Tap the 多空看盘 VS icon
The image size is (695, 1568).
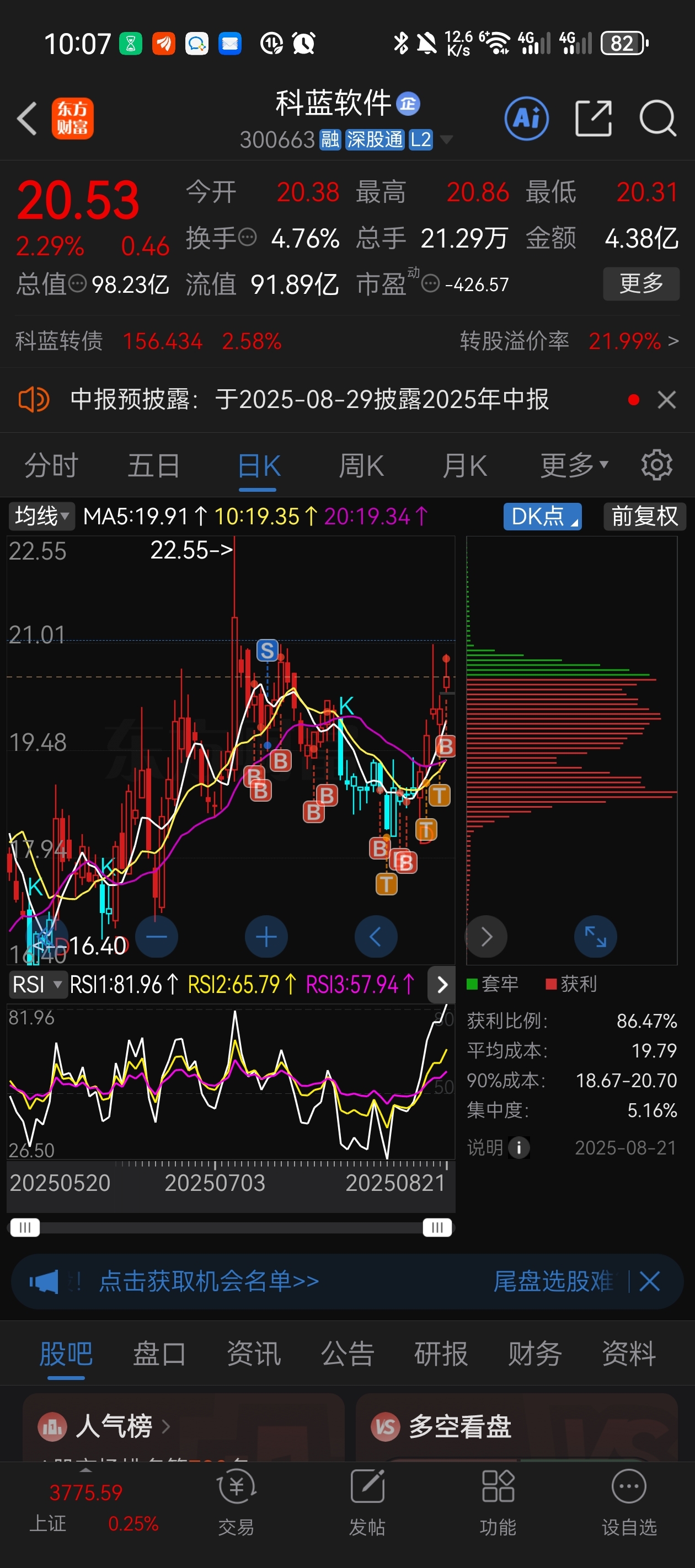[386, 1426]
